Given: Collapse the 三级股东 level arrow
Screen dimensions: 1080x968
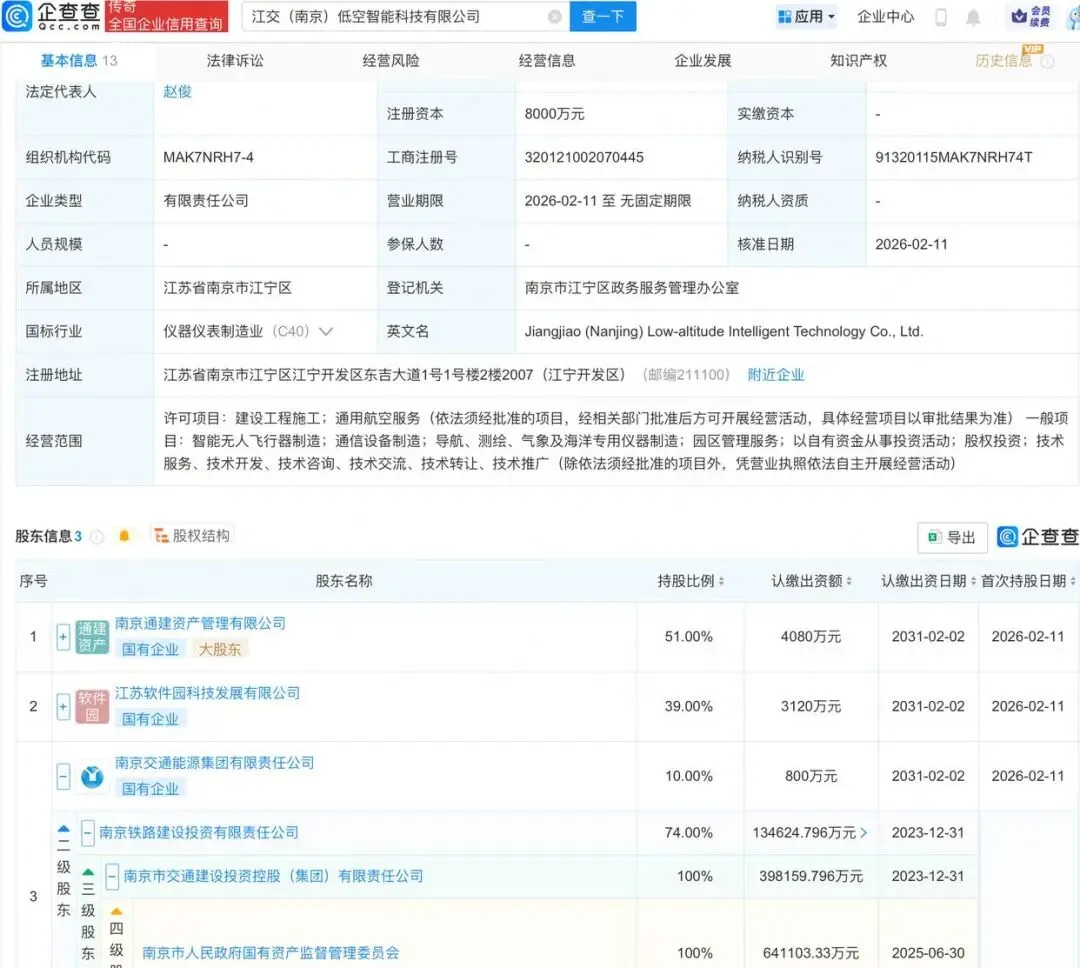Looking at the screenshot, I should pyautogui.click(x=88, y=873).
